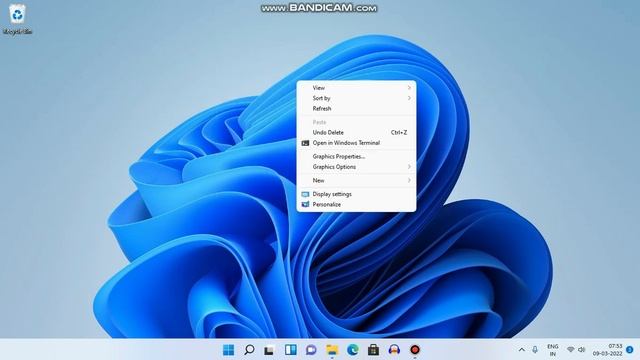The width and height of the screenshot is (640, 360).
Task: Open Display settings from context menu
Action: (x=356, y=194)
